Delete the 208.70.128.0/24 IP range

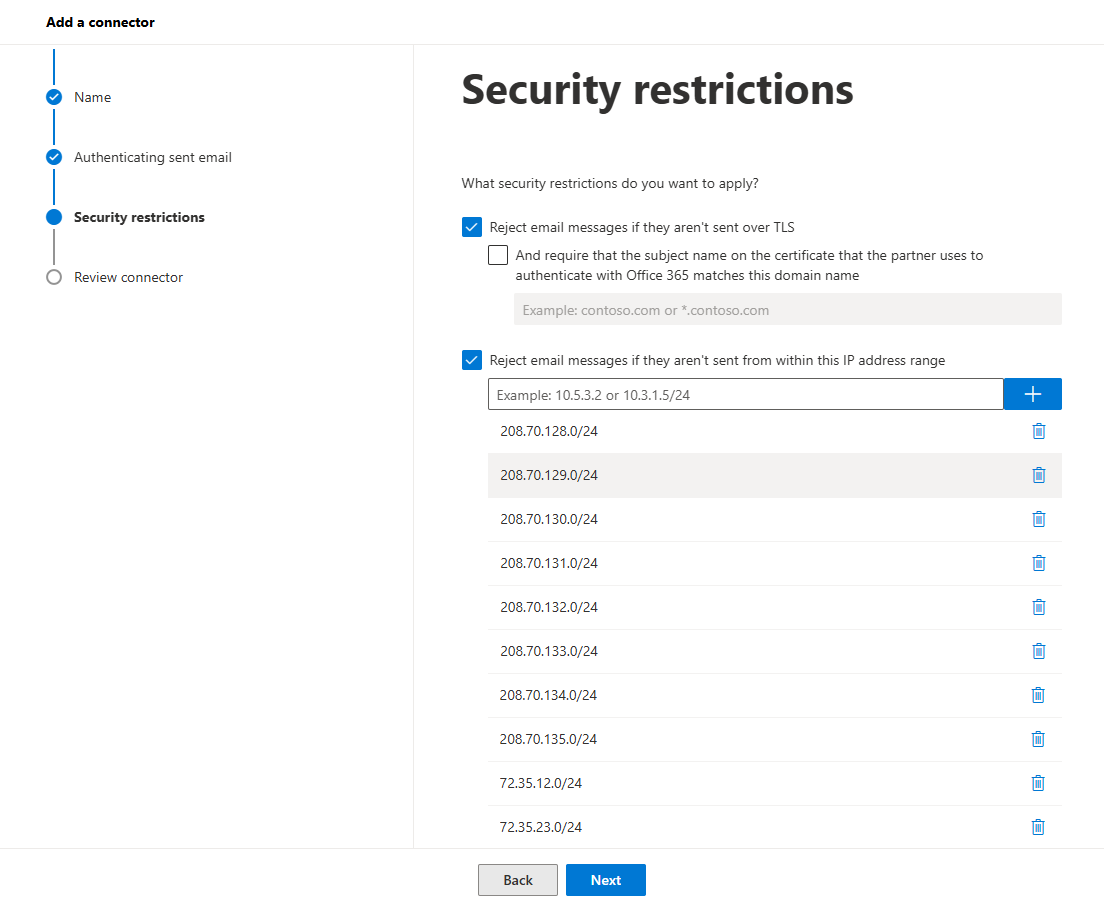1038,431
